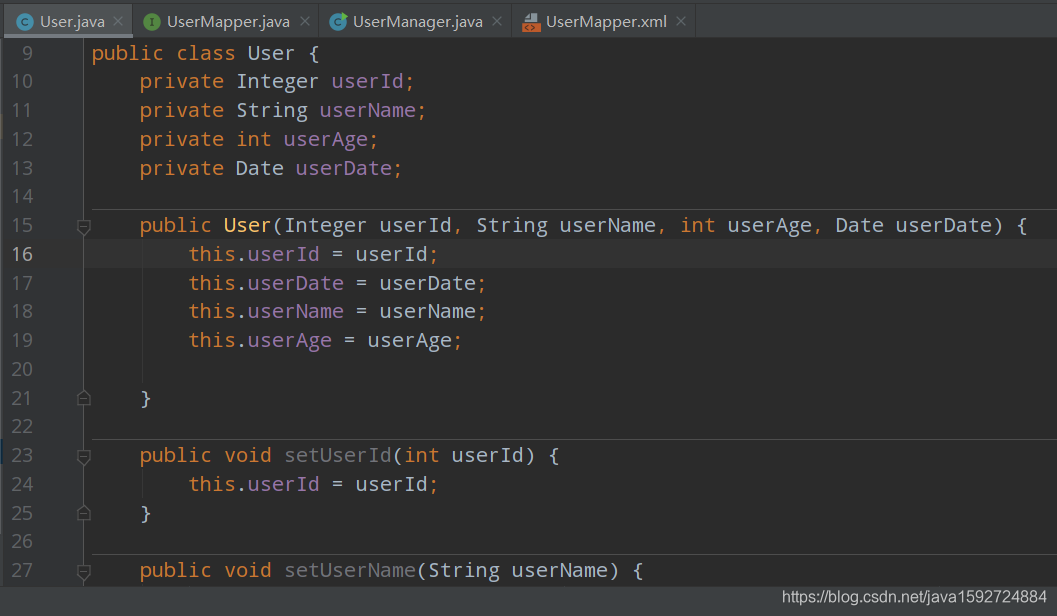This screenshot has width=1057, height=616.
Task: Click the userName field on line 11
Action: [368, 111]
